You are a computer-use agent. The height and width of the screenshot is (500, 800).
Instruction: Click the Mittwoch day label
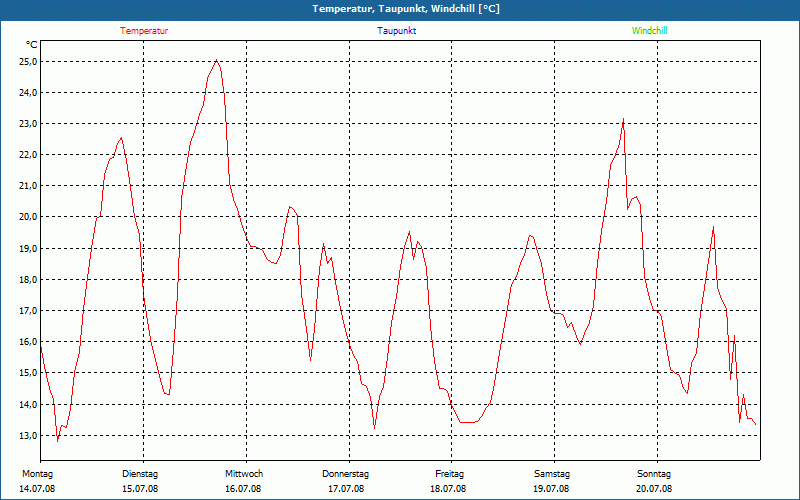[x=244, y=474]
